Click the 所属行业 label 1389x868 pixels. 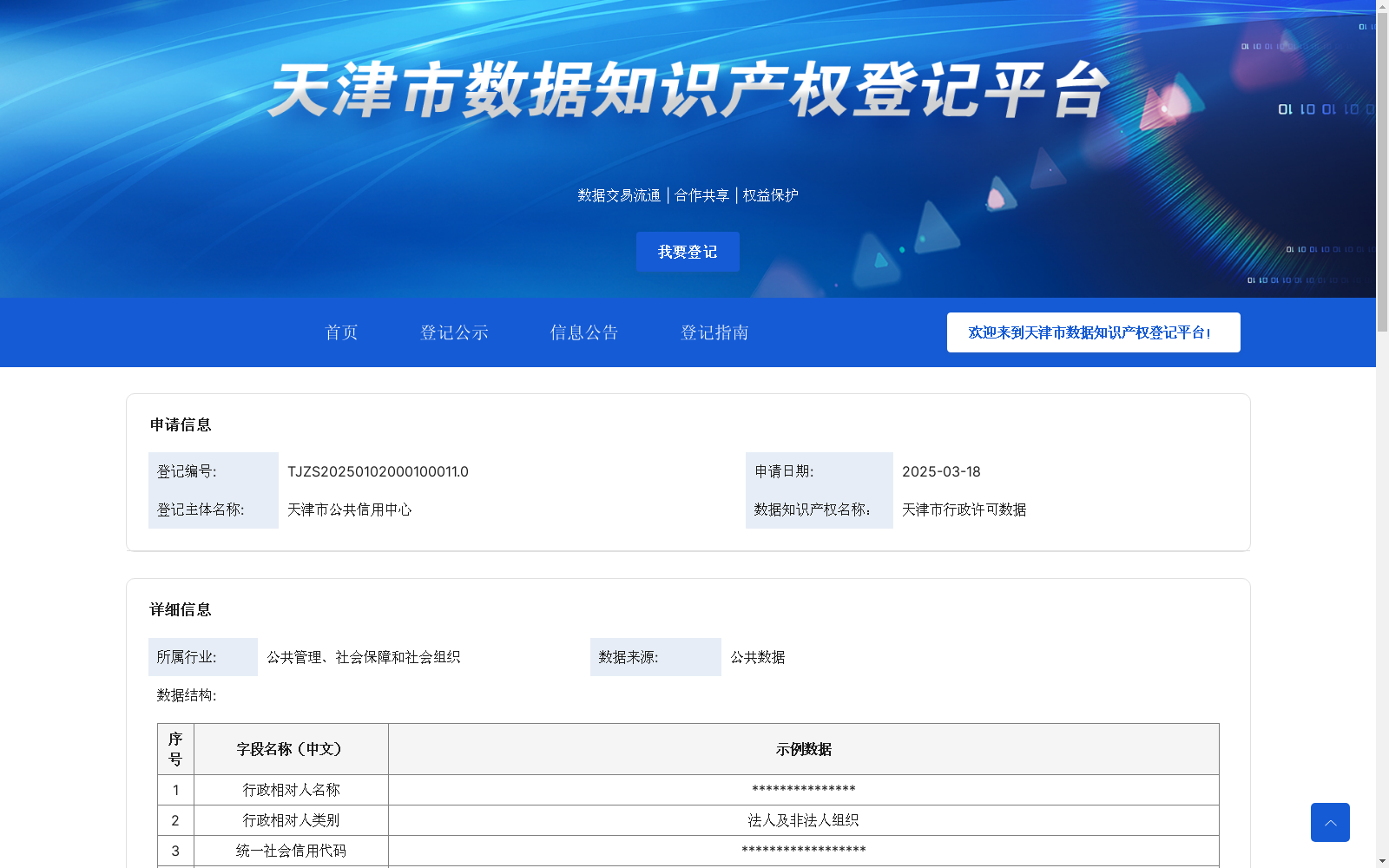187,657
